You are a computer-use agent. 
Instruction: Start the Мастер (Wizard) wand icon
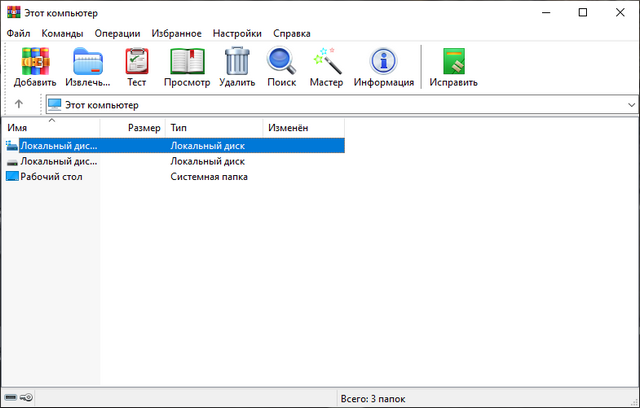326,62
